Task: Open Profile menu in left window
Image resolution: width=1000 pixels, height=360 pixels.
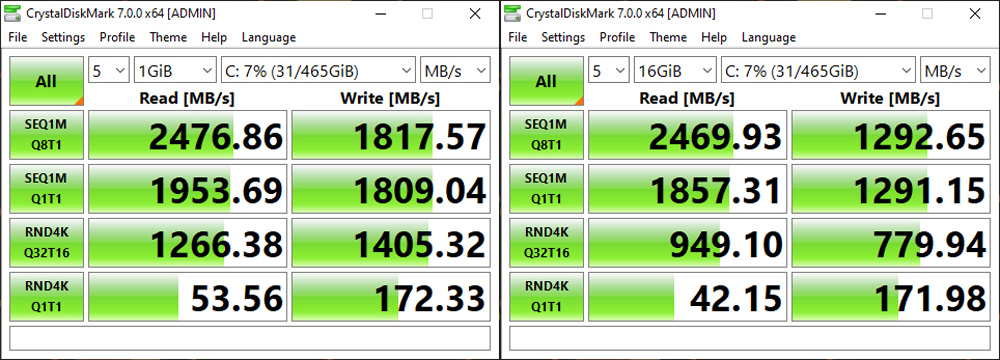Action: [x=117, y=38]
